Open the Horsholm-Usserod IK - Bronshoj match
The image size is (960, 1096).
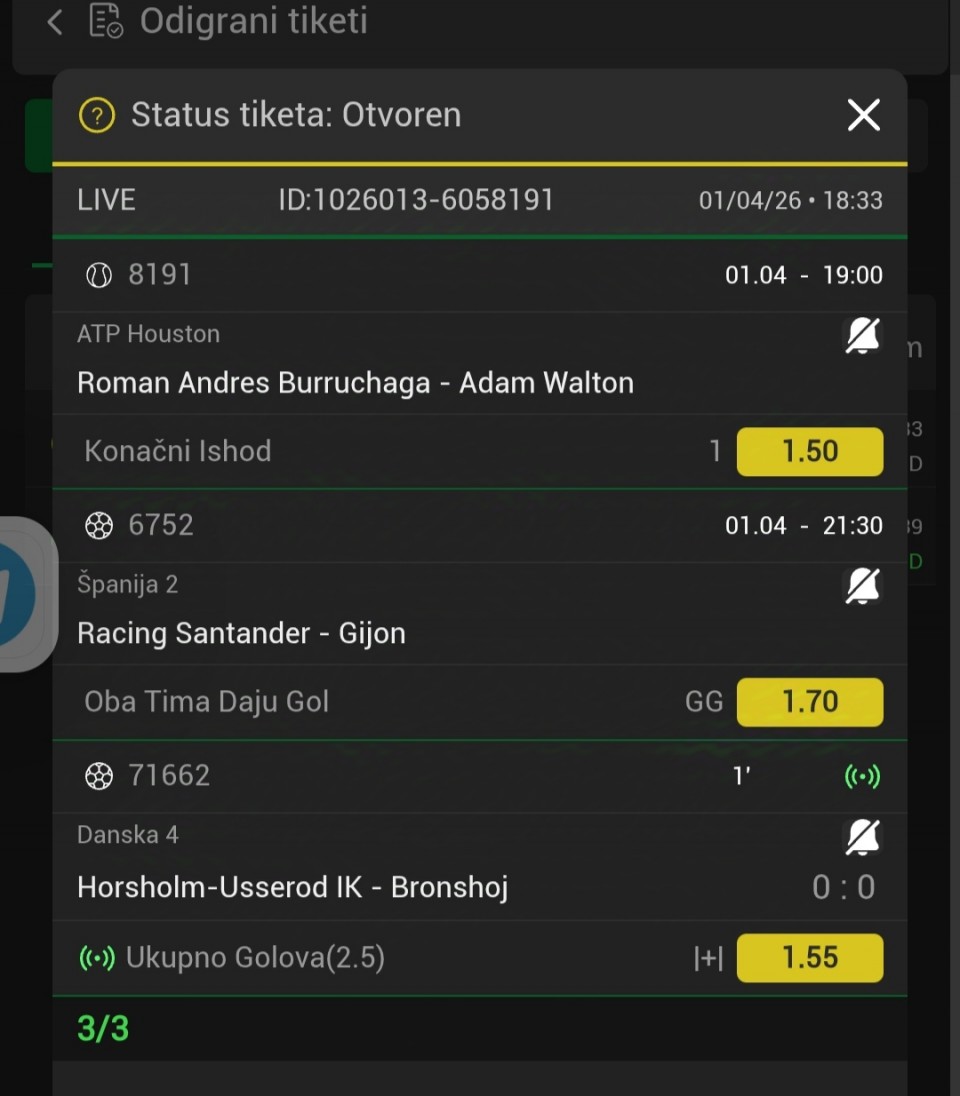292,888
